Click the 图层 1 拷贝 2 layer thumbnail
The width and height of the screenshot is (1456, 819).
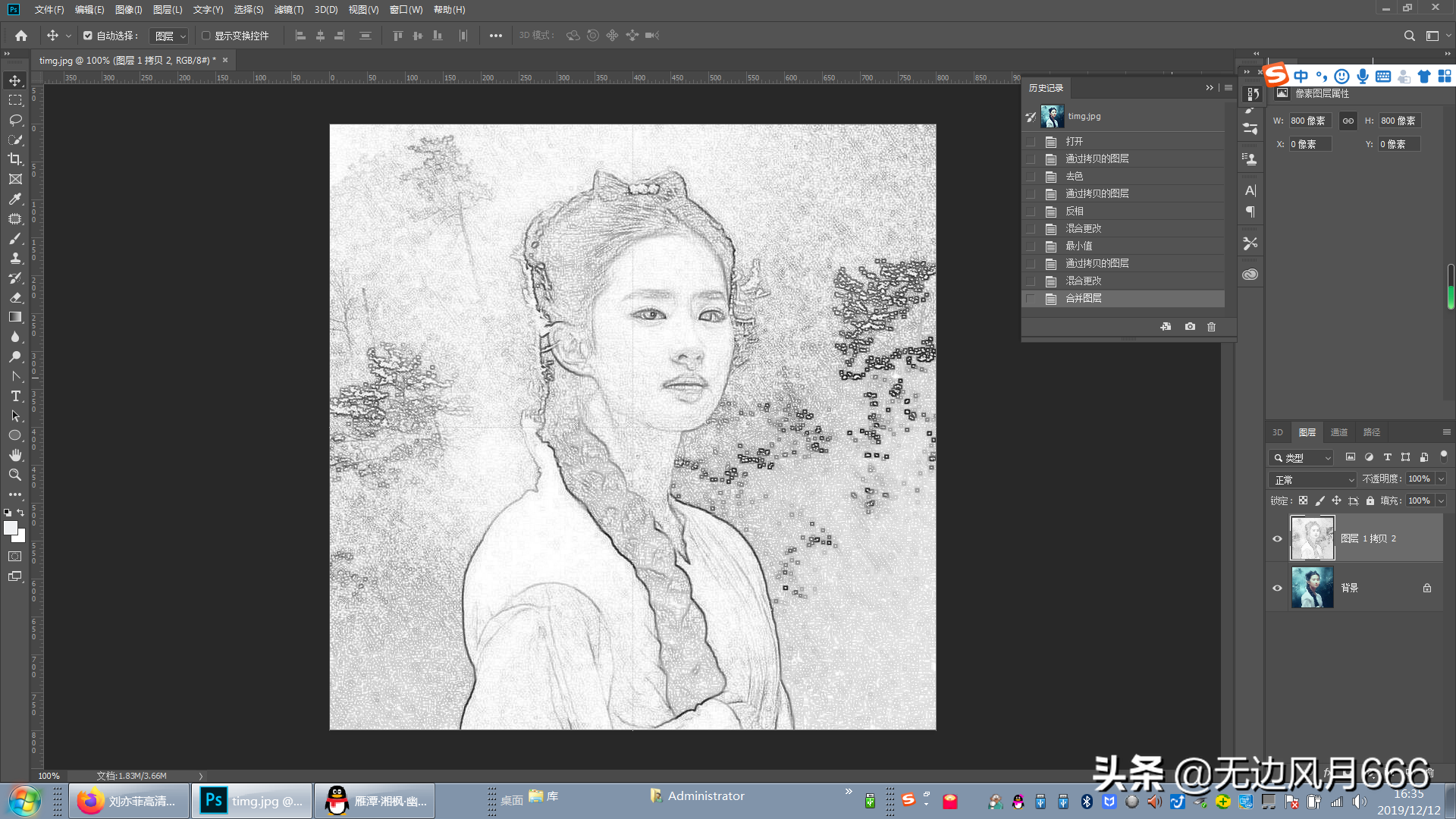pyautogui.click(x=1312, y=538)
